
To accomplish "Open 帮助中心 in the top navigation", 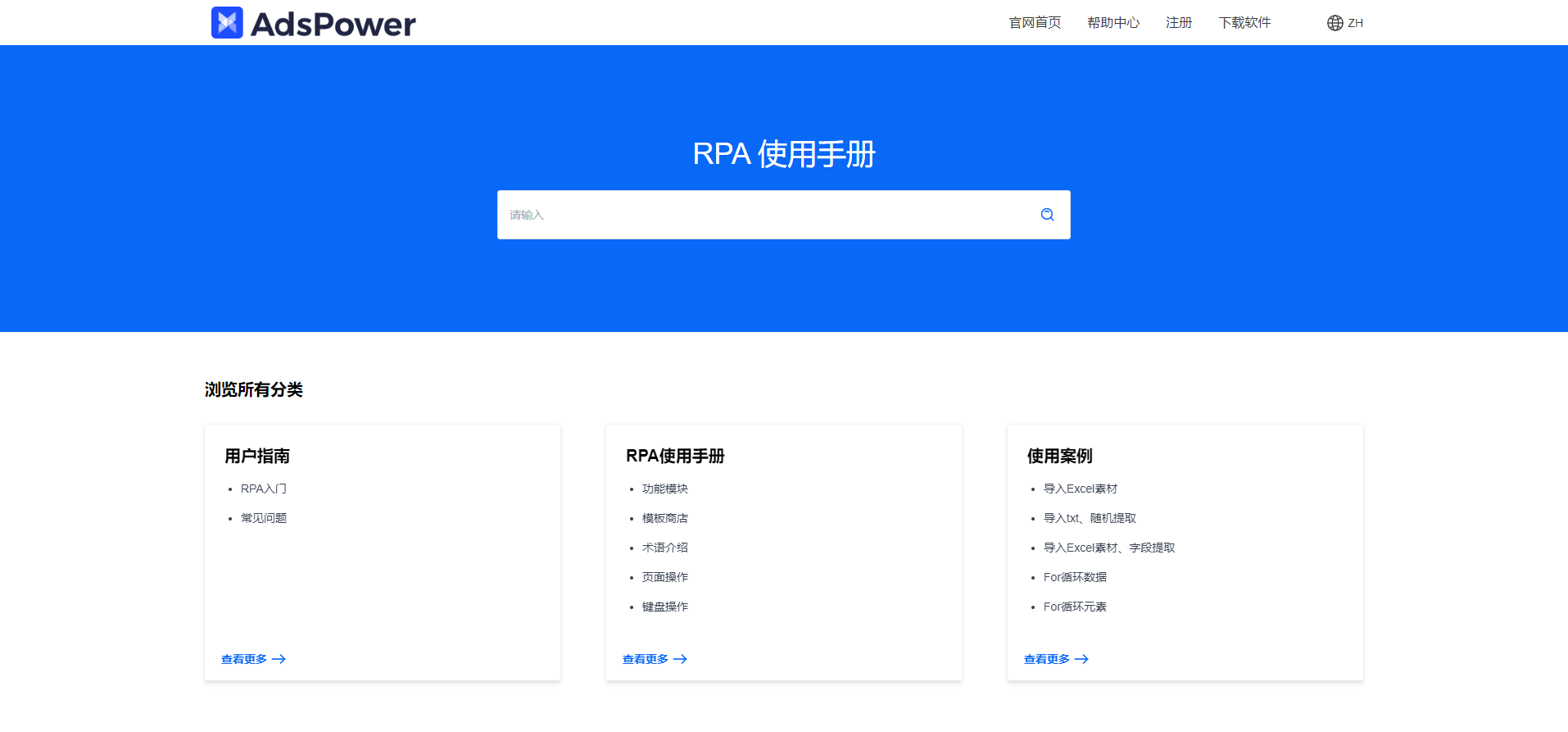I will tap(1113, 23).
